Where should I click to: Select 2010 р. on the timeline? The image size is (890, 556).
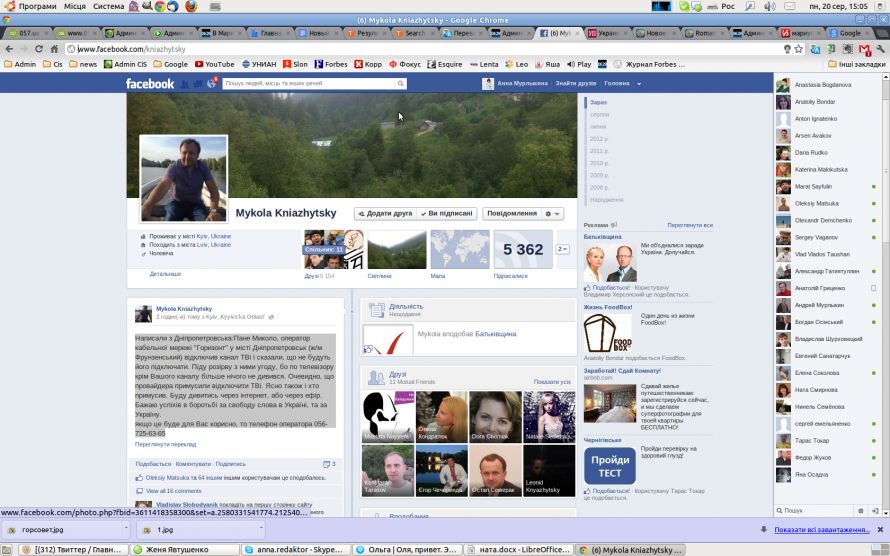pyautogui.click(x=599, y=163)
